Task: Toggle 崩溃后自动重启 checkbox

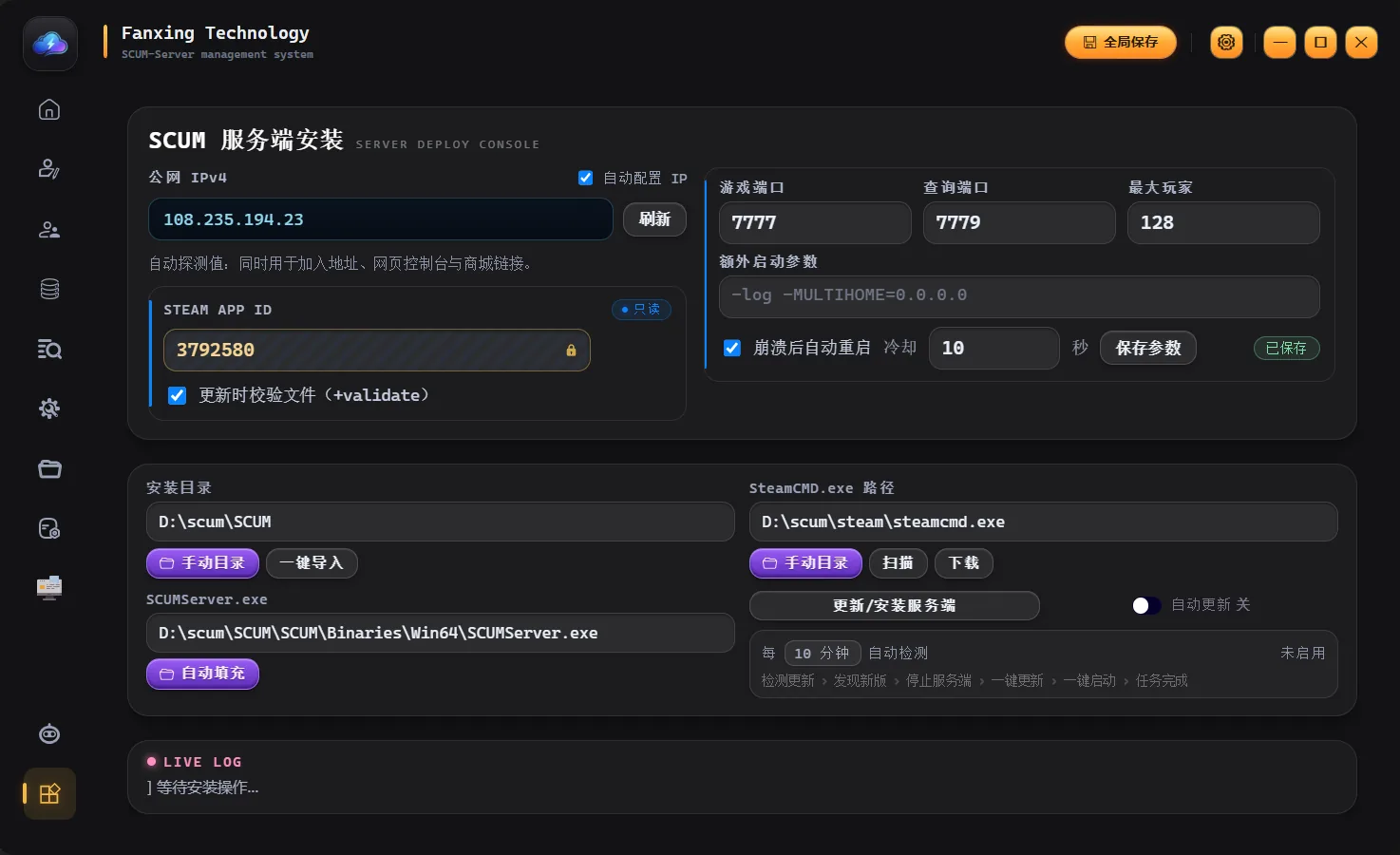Action: click(732, 348)
